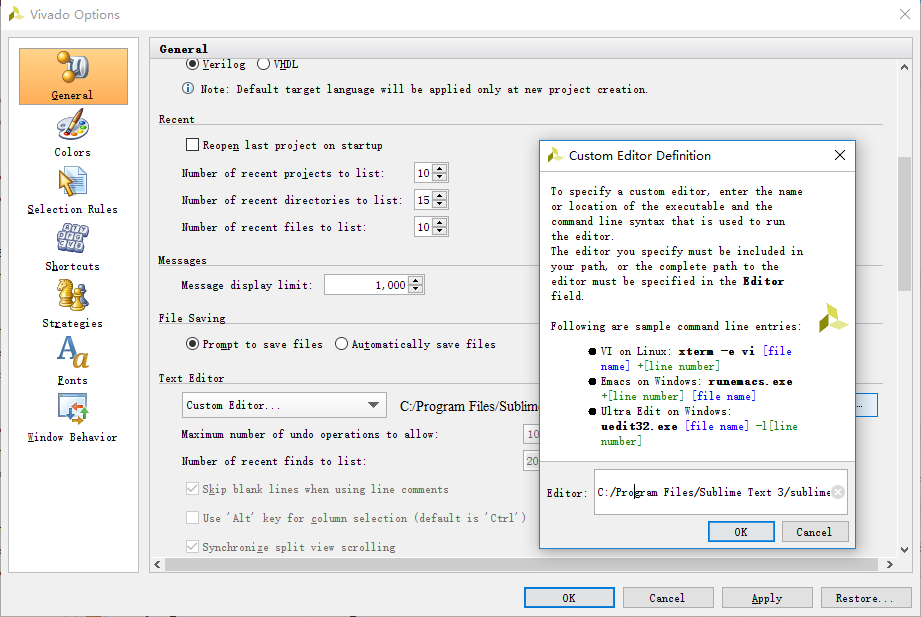Click Cancel at bottom of Vivado Options

click(x=668, y=598)
